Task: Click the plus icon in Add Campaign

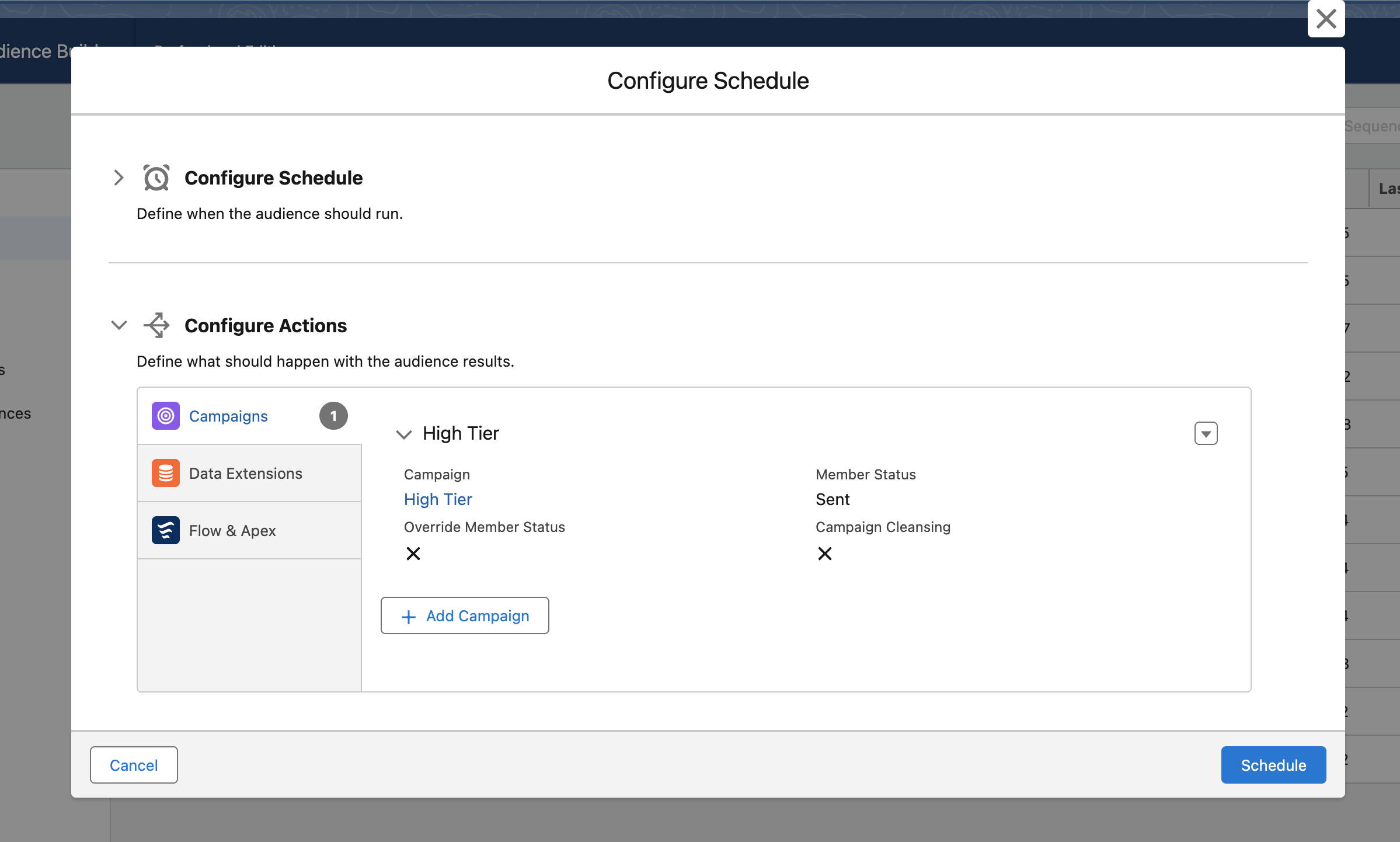Action: click(x=409, y=617)
